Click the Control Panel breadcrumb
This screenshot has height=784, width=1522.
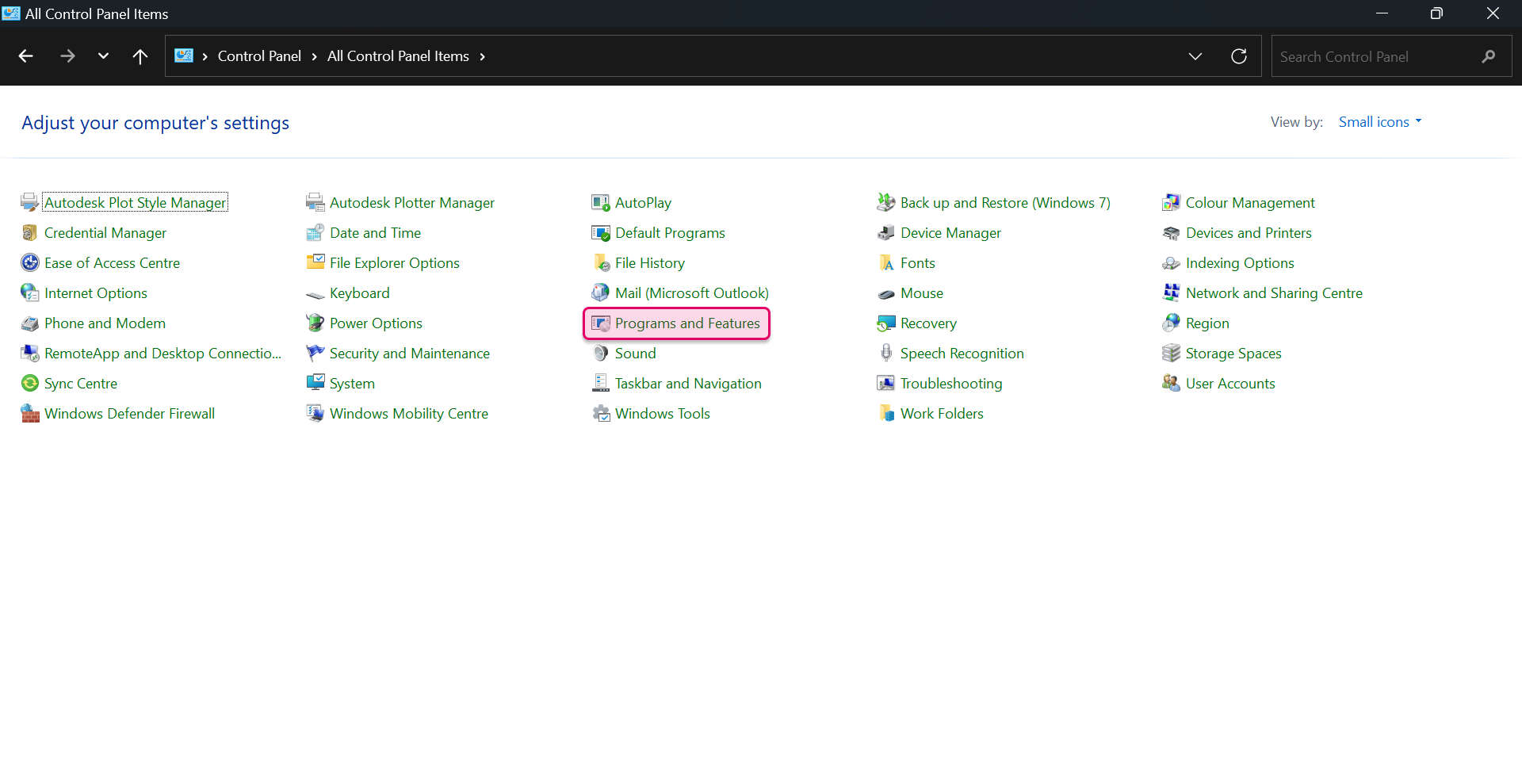coord(259,56)
